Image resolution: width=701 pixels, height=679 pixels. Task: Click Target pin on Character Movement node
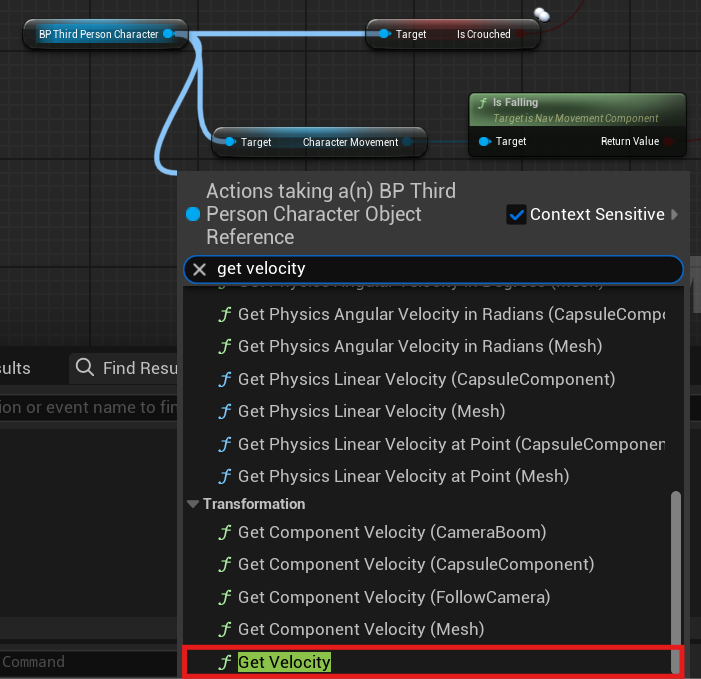coord(230,142)
